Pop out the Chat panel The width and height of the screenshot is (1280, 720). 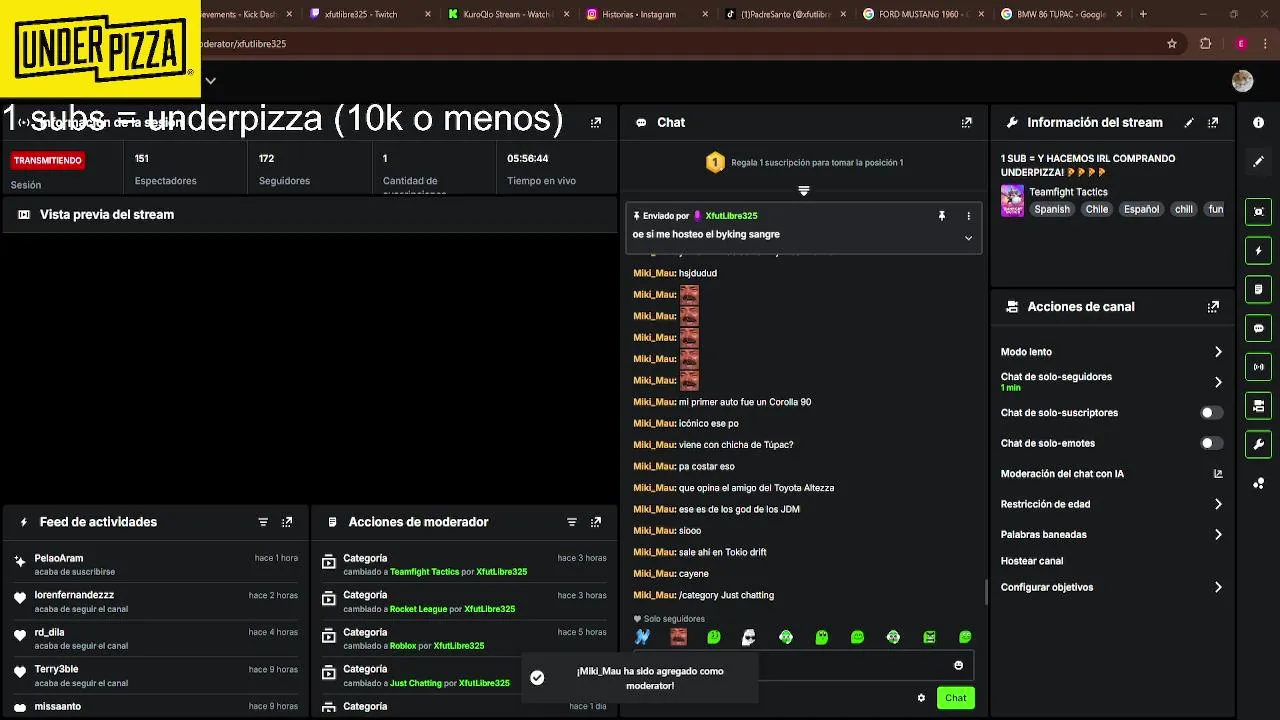coord(966,122)
